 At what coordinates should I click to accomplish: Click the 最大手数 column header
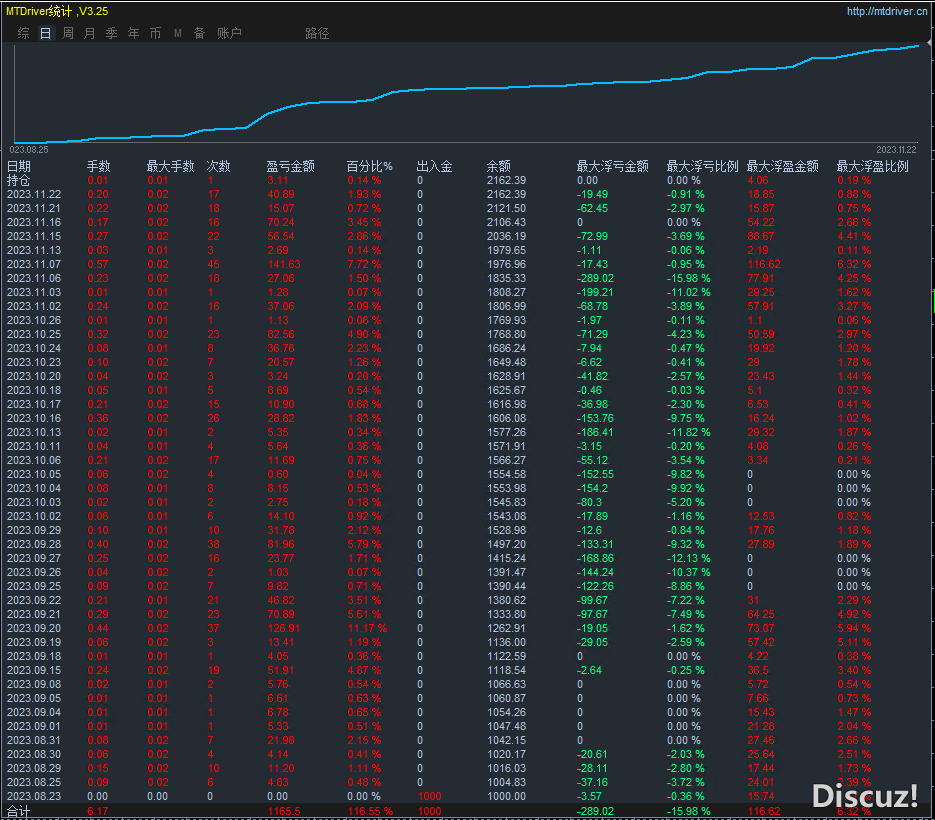(171, 166)
